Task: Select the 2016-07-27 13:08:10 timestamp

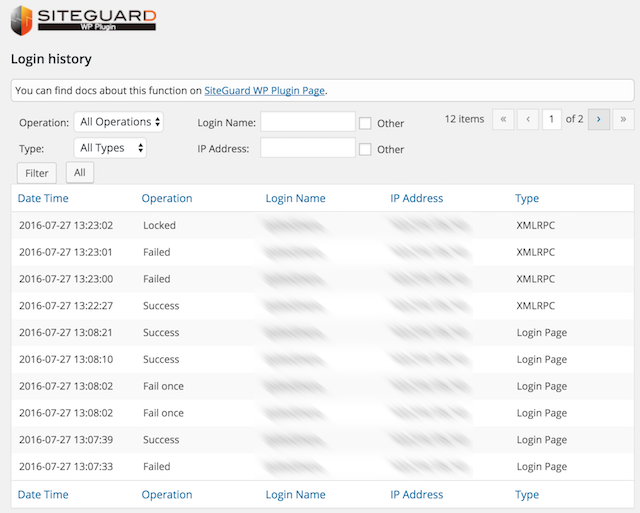Action: [66, 360]
